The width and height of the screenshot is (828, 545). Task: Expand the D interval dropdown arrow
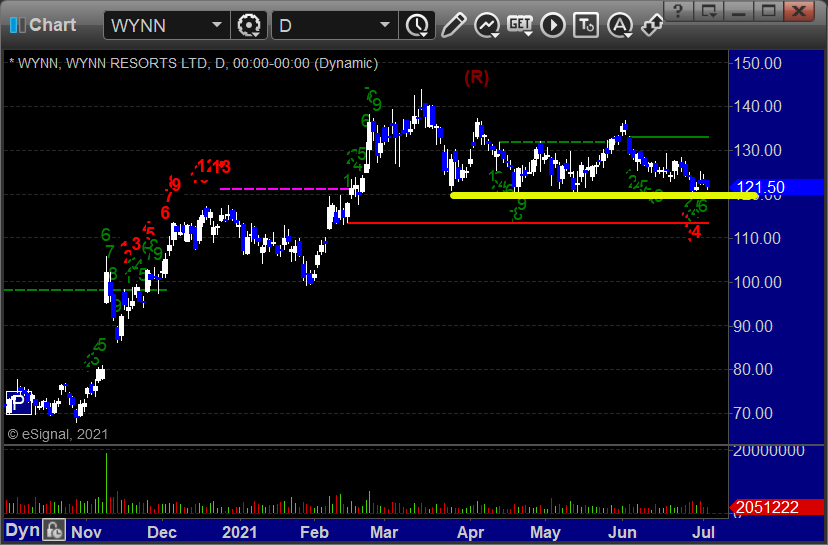385,25
